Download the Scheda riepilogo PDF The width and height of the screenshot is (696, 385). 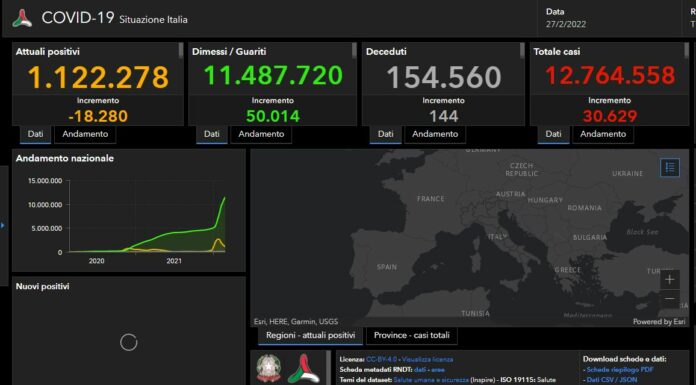[x=620, y=369]
